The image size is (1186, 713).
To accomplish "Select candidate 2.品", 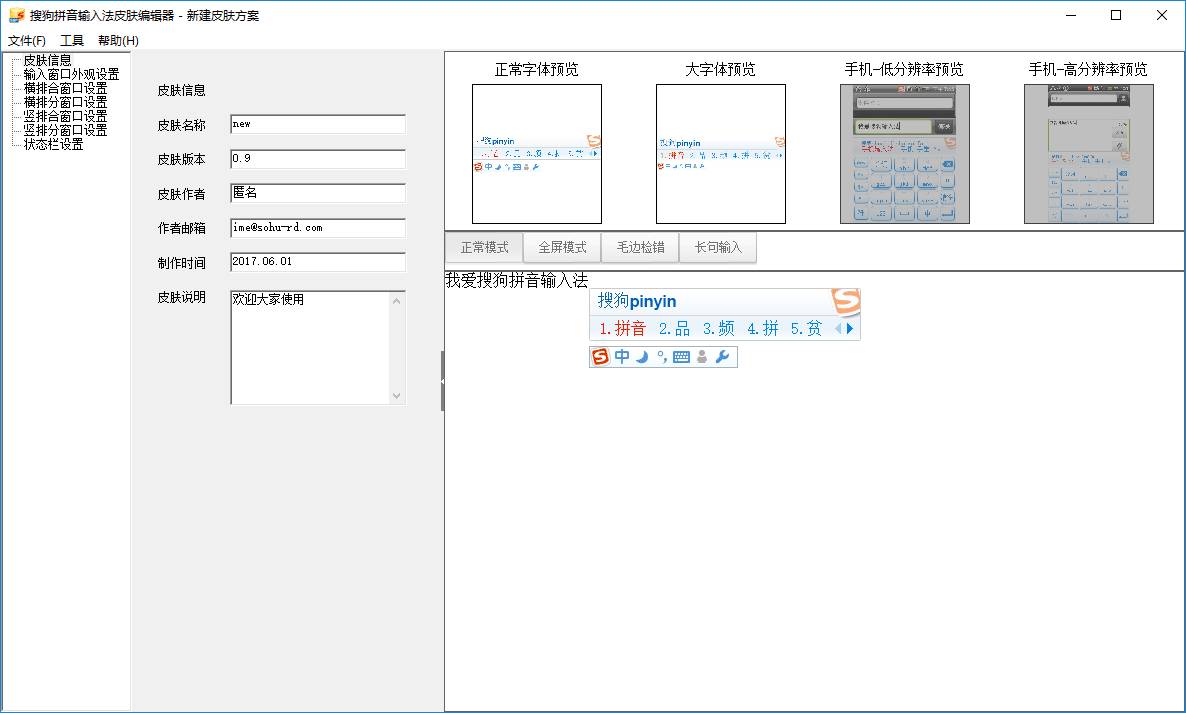I will (674, 328).
